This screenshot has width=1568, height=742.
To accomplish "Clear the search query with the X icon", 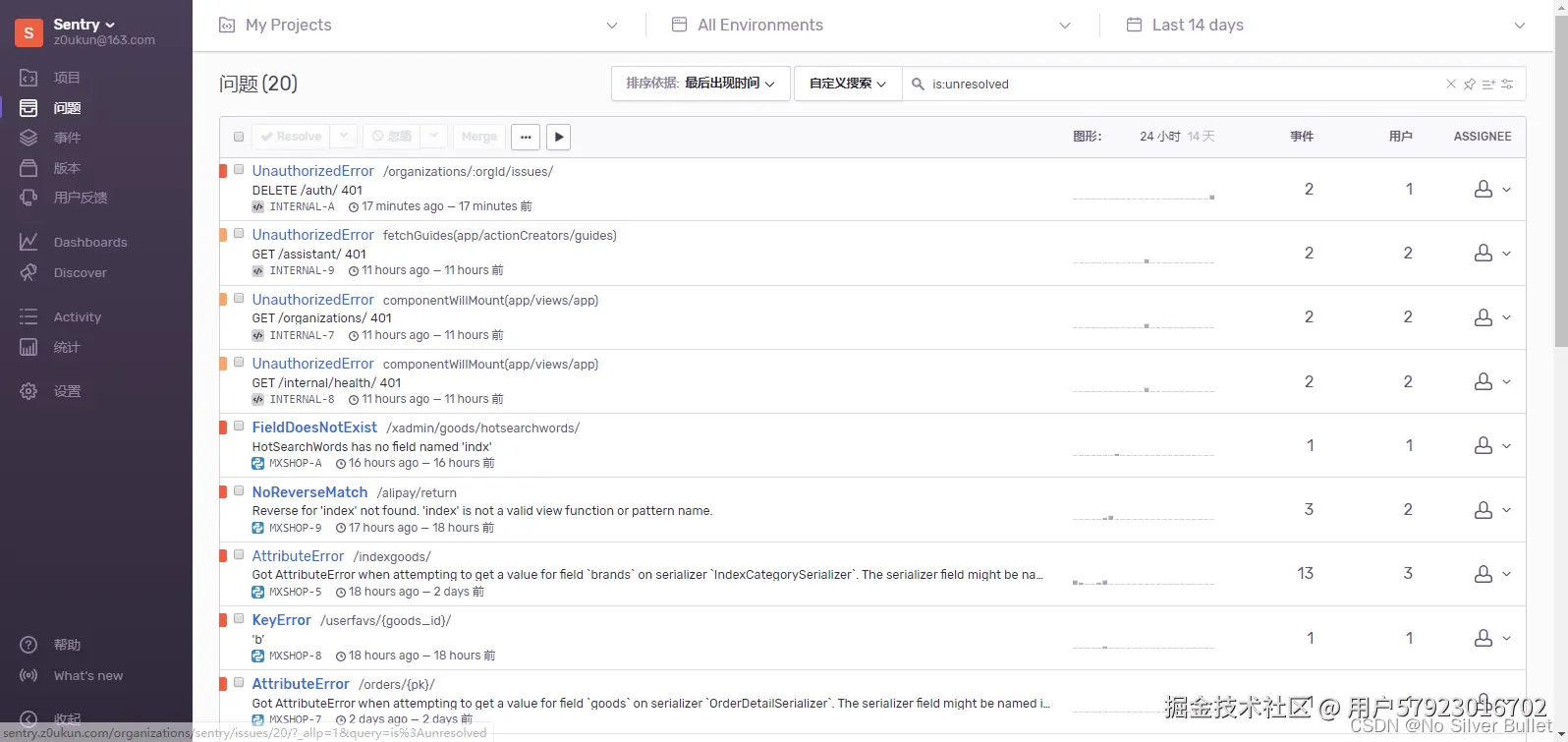I will pyautogui.click(x=1451, y=84).
